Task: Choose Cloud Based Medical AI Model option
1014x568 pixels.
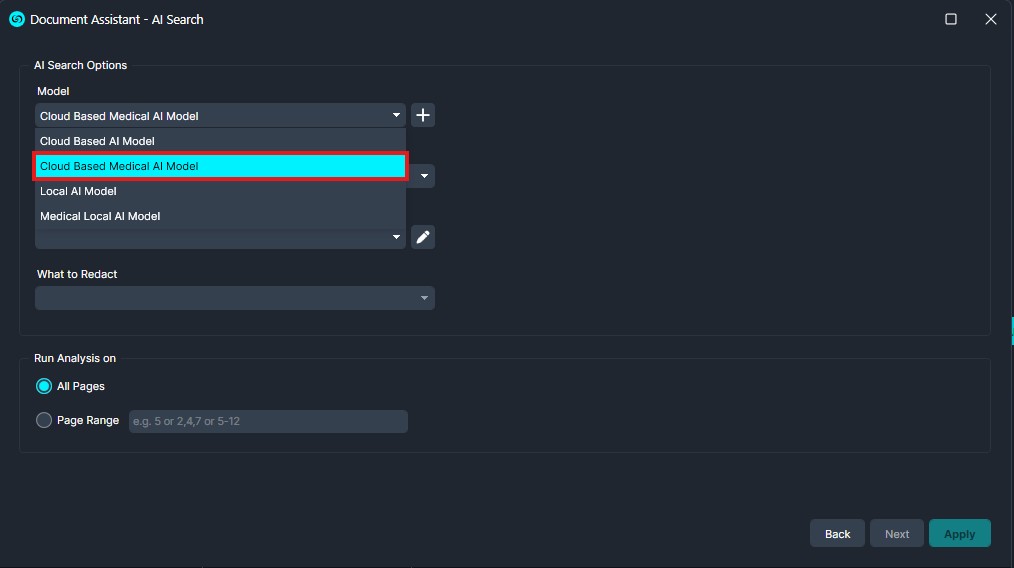Action: pos(221,166)
